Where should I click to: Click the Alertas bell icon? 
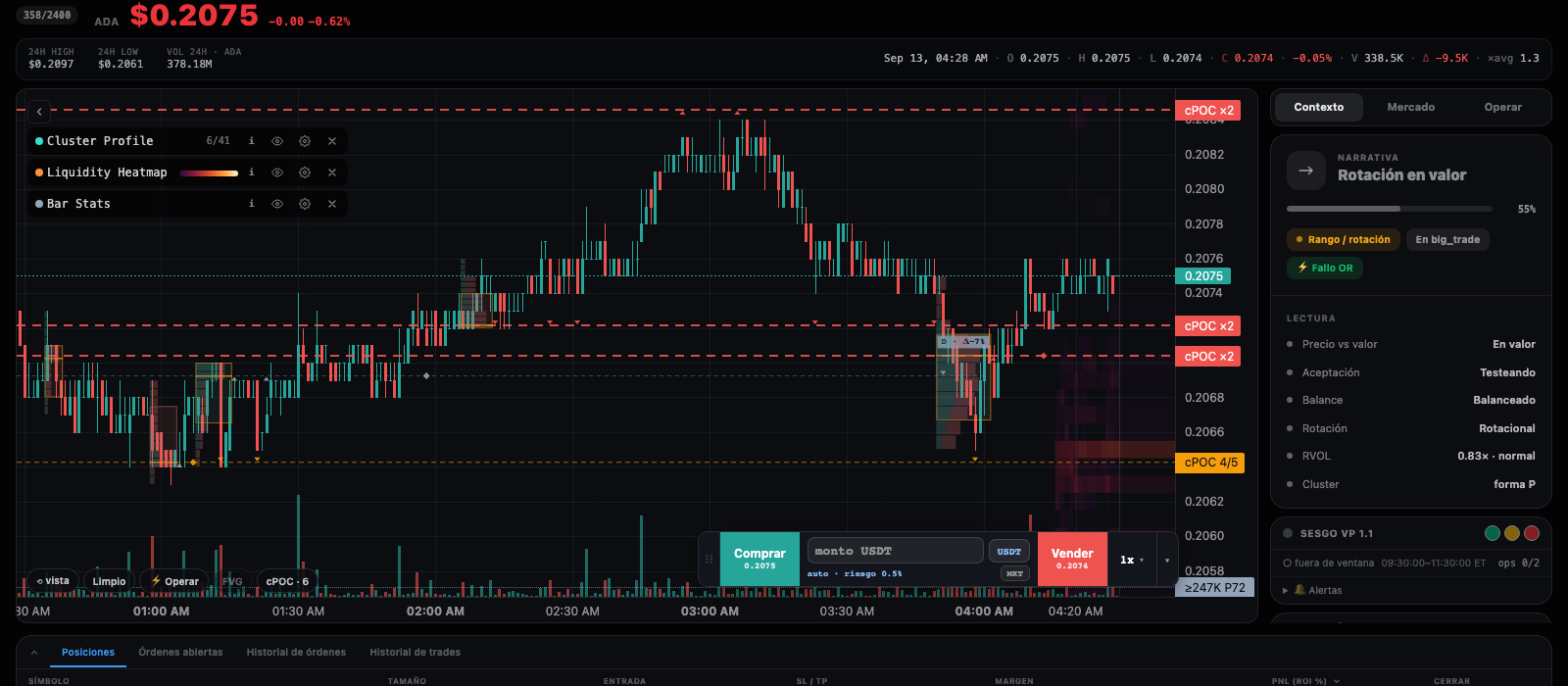coord(1300,590)
